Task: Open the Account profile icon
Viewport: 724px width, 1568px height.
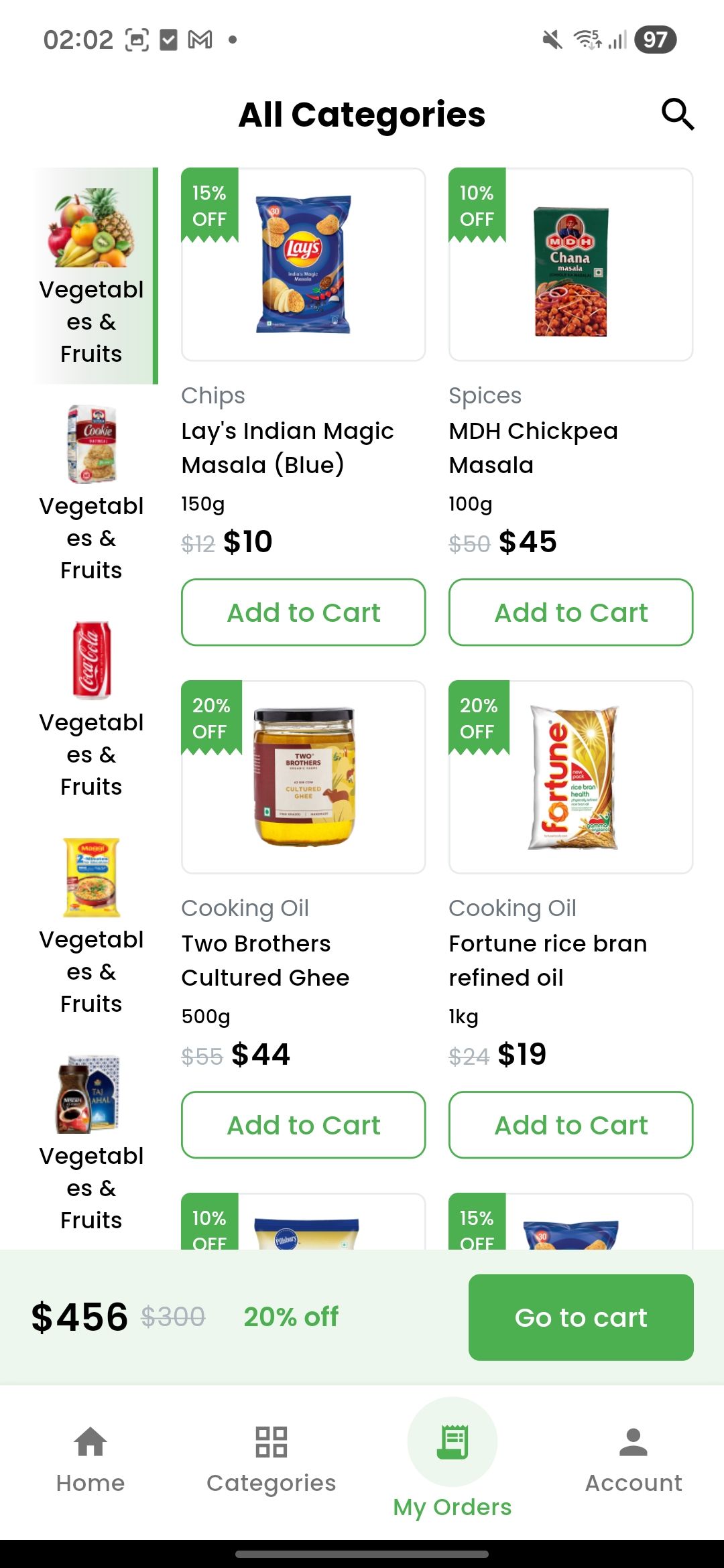Action: (x=633, y=1442)
